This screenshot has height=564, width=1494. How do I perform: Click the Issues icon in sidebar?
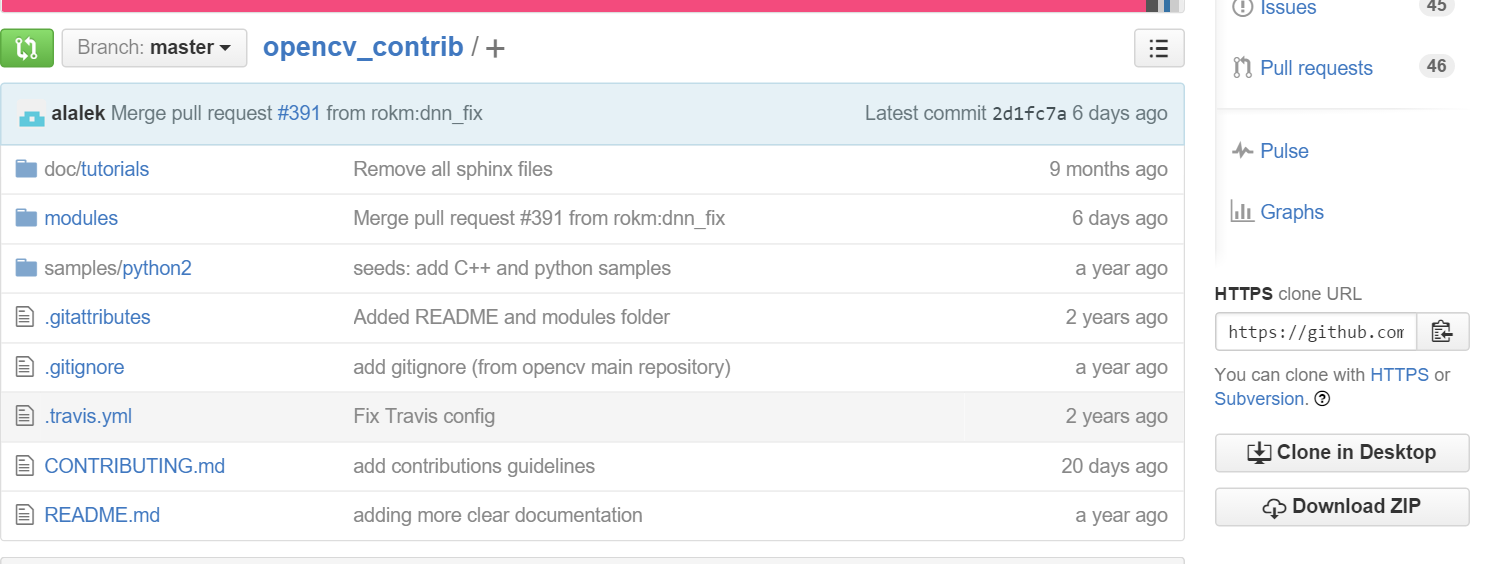coord(1243,8)
